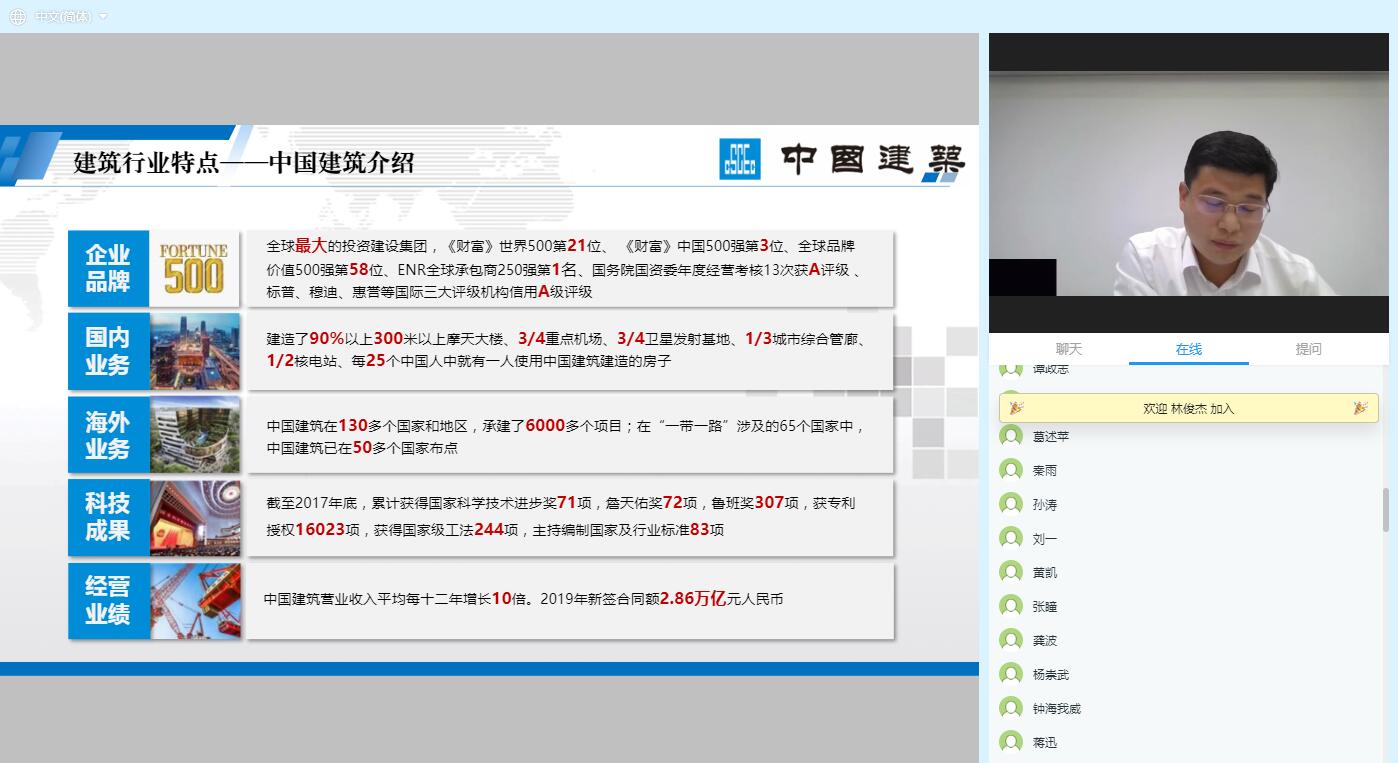Select participant name 钟海我威
1398x763 pixels.
tap(1056, 709)
